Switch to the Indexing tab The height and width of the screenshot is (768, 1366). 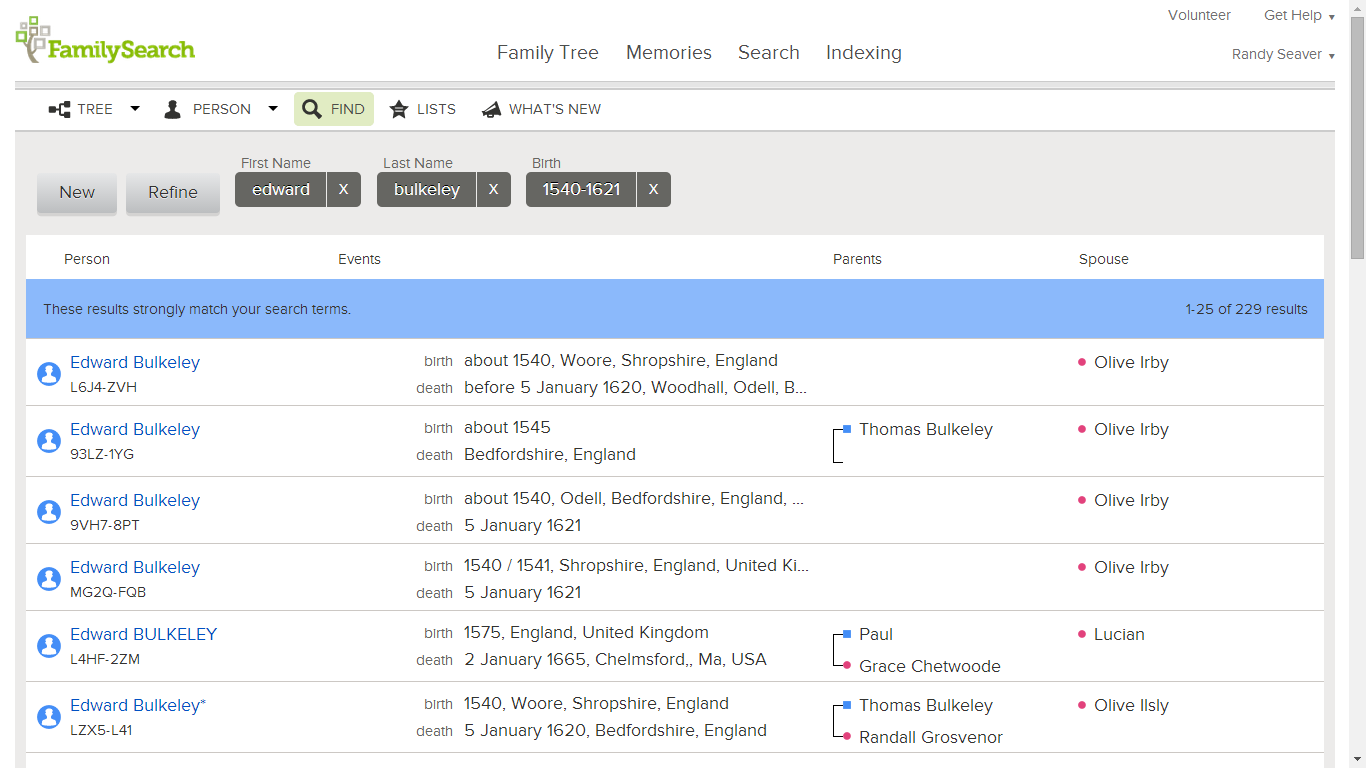(x=863, y=52)
